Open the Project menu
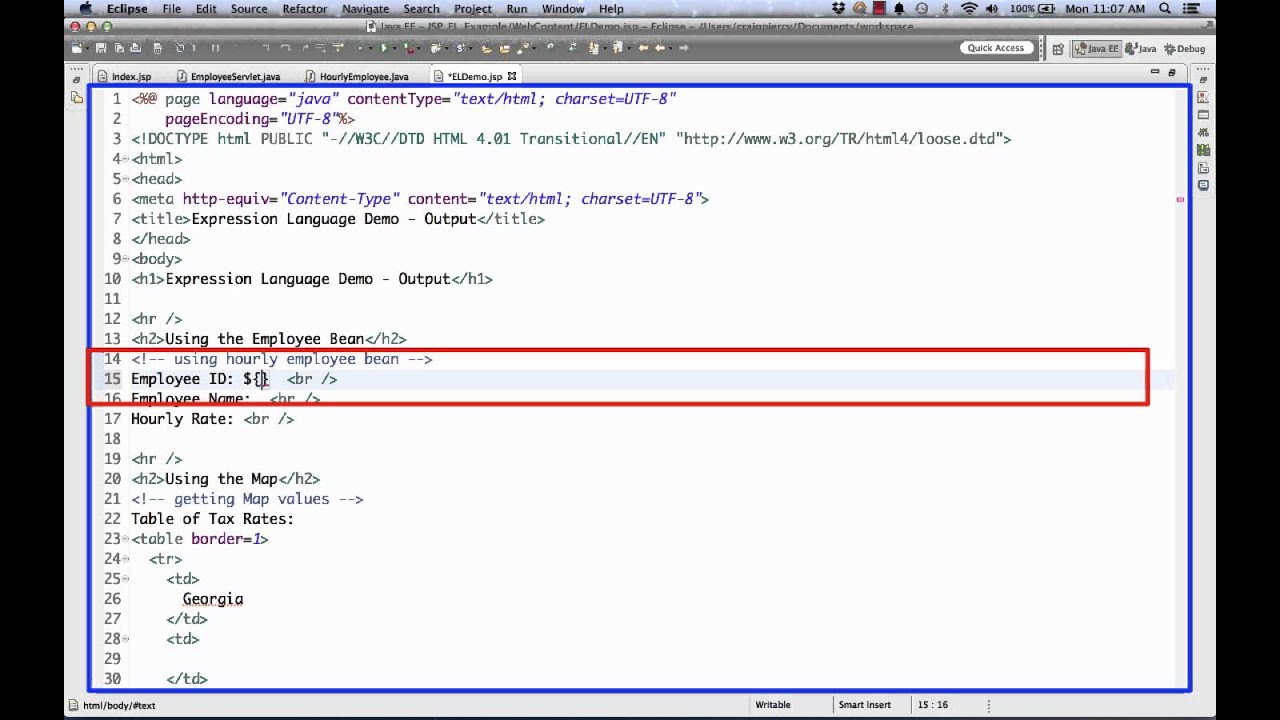The image size is (1280, 720). (x=473, y=9)
